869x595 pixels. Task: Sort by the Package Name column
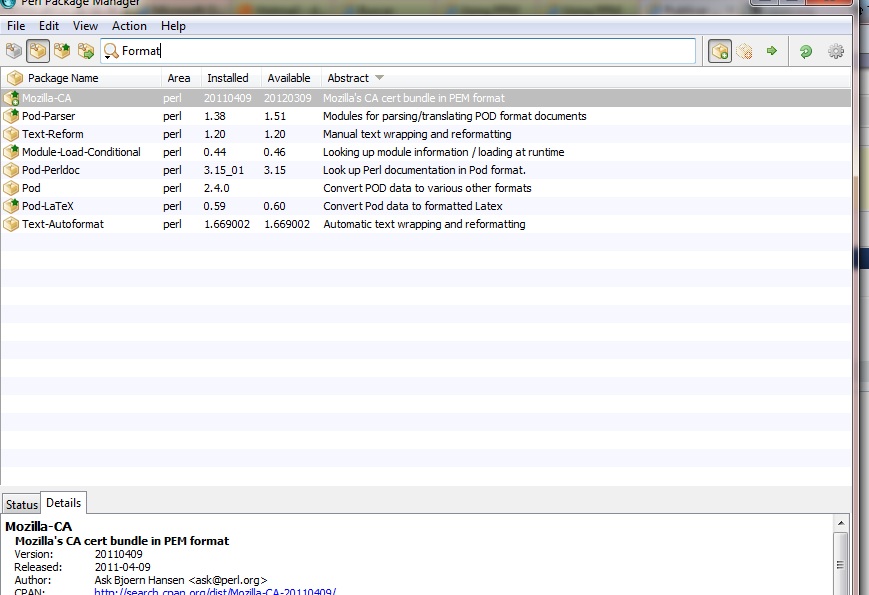click(x=63, y=78)
